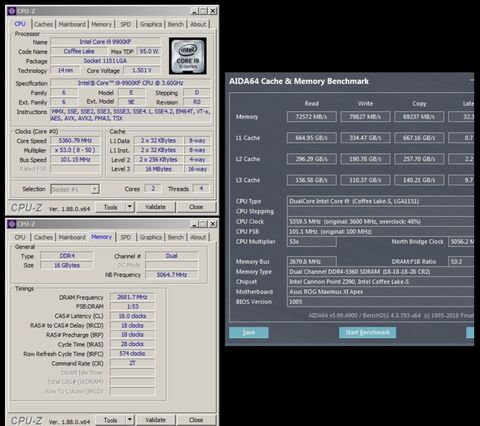Click the L1 Cache Read value 664.95 GB/s
The width and height of the screenshot is (480, 426).
311,138
